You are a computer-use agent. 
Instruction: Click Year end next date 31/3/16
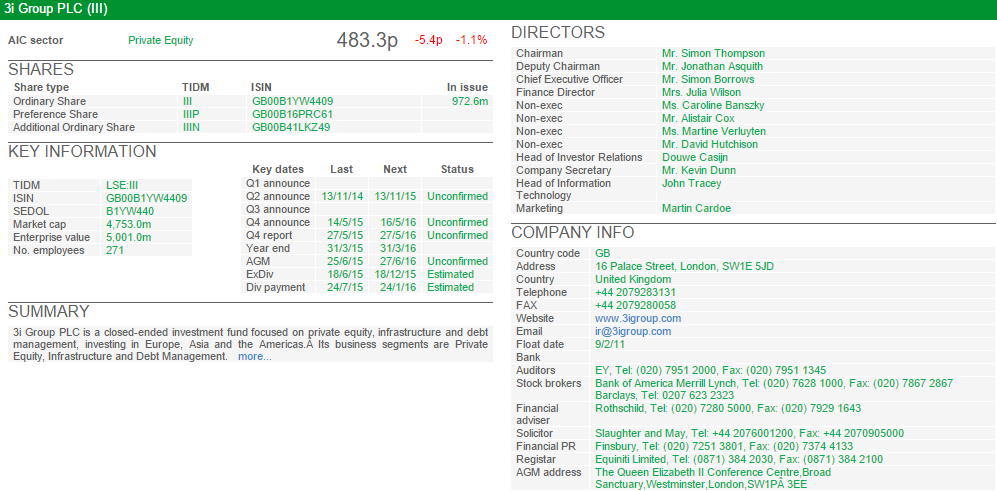coord(398,248)
